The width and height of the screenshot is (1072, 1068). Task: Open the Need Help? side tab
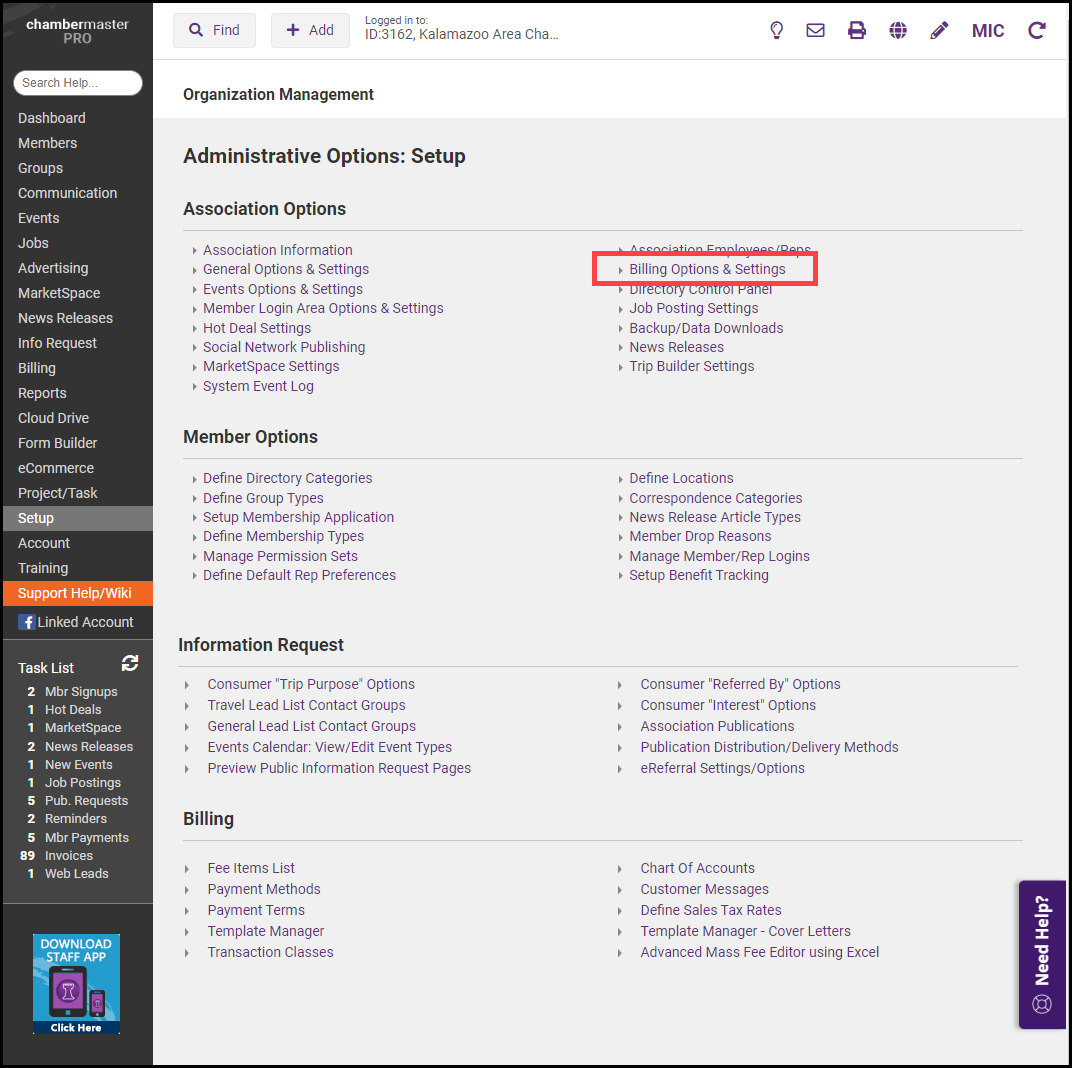(x=1042, y=954)
